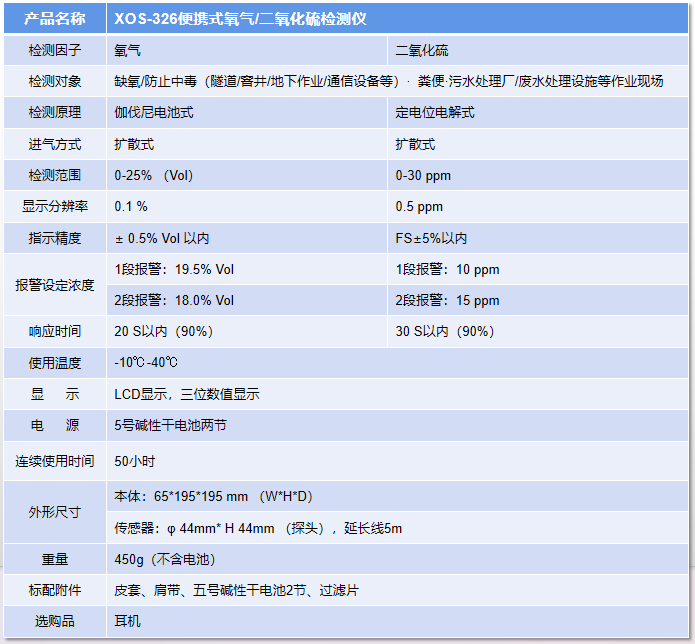Click the 检测因子 row label

click(55, 50)
